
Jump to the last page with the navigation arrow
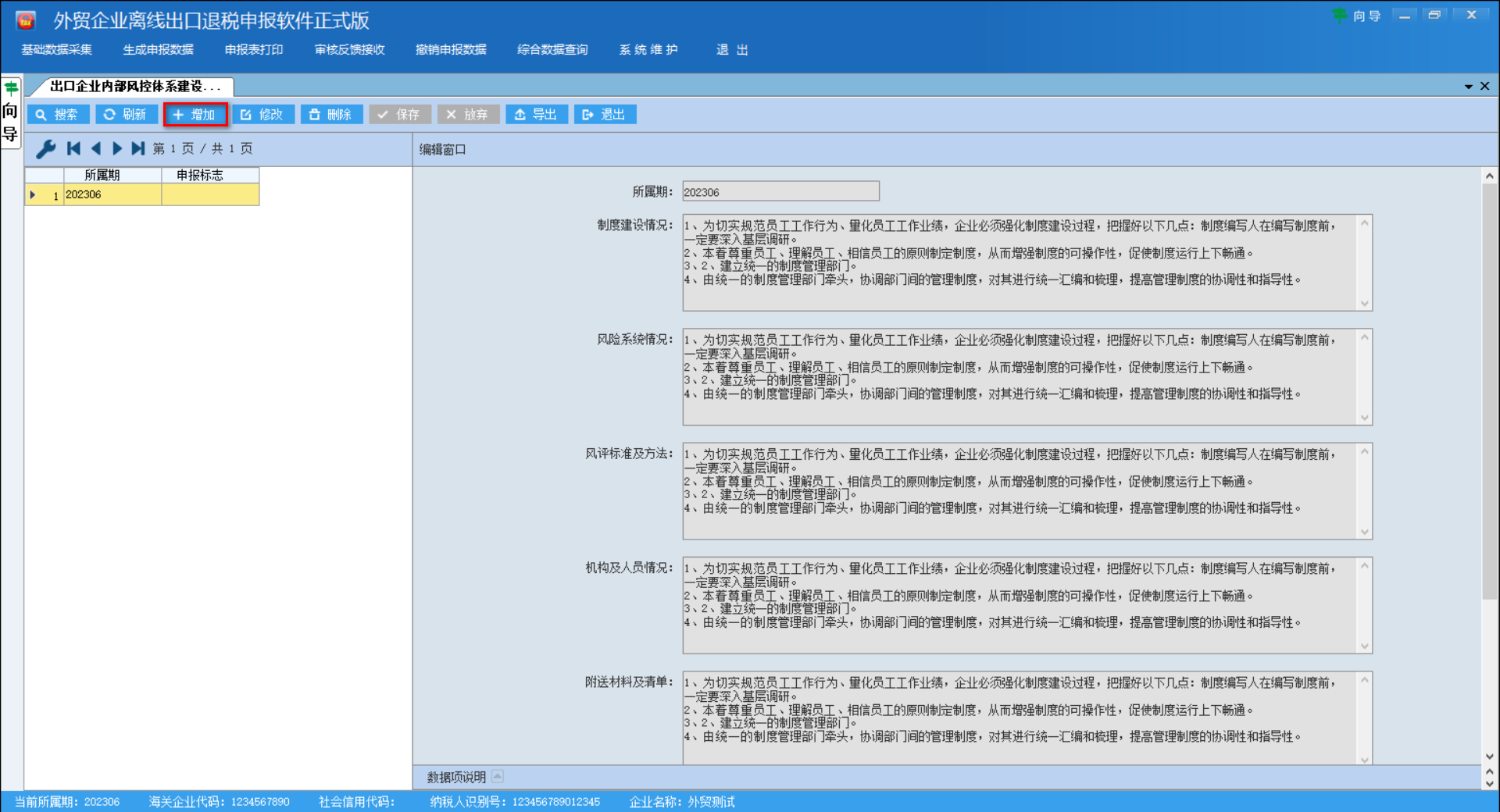(138, 148)
